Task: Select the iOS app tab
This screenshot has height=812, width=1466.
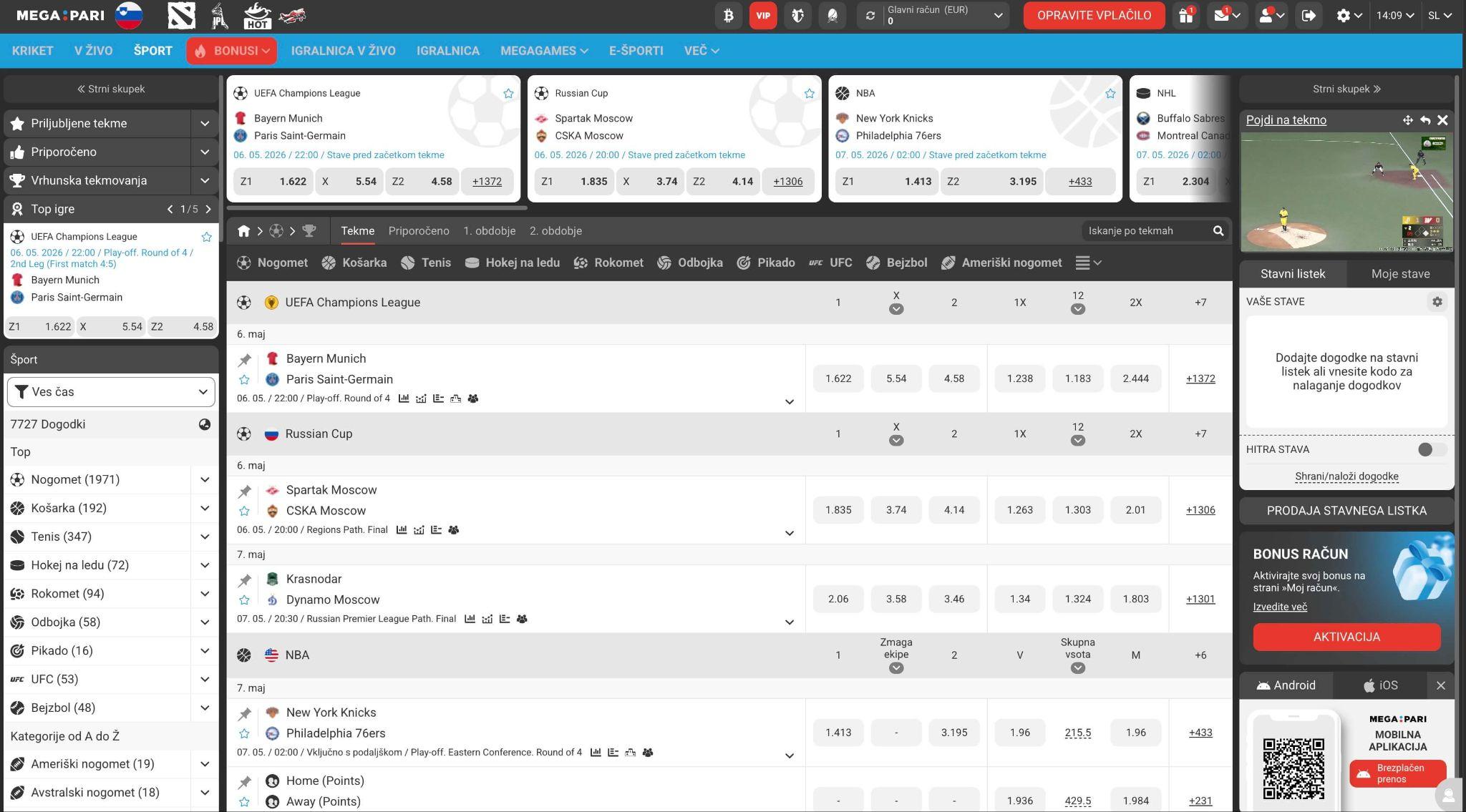Action: click(1381, 685)
